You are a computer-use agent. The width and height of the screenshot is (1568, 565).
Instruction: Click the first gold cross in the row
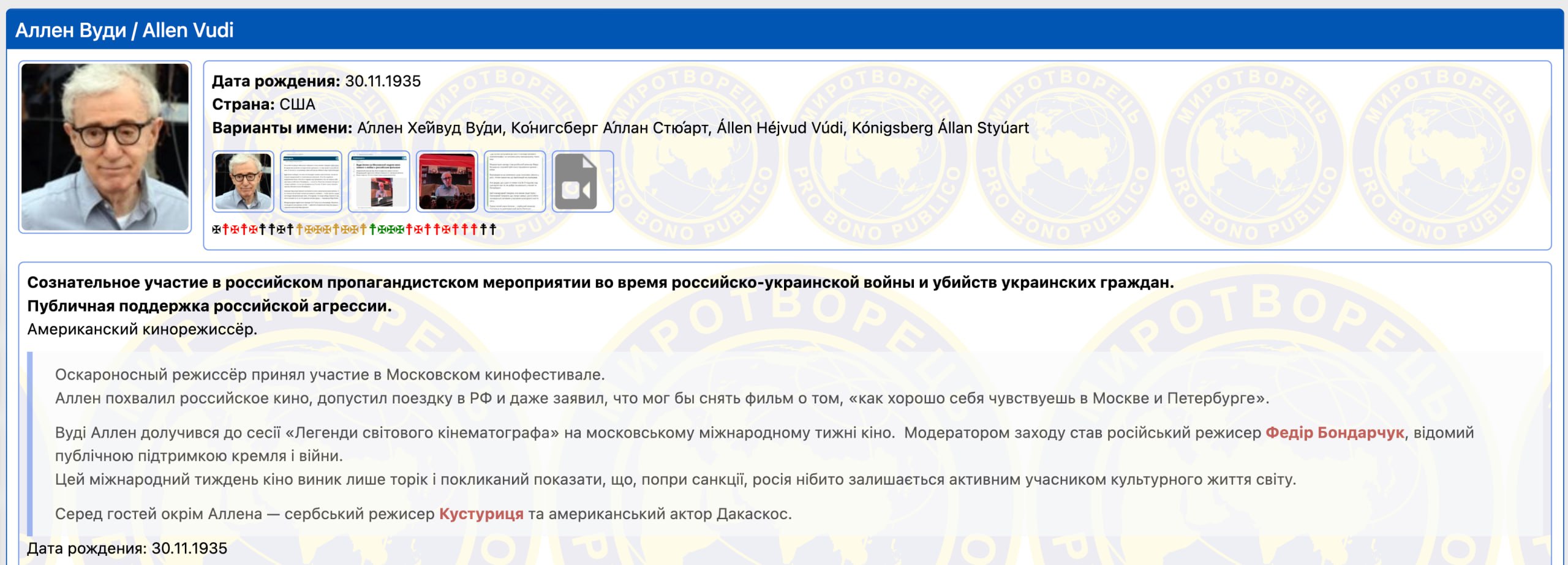coord(300,230)
